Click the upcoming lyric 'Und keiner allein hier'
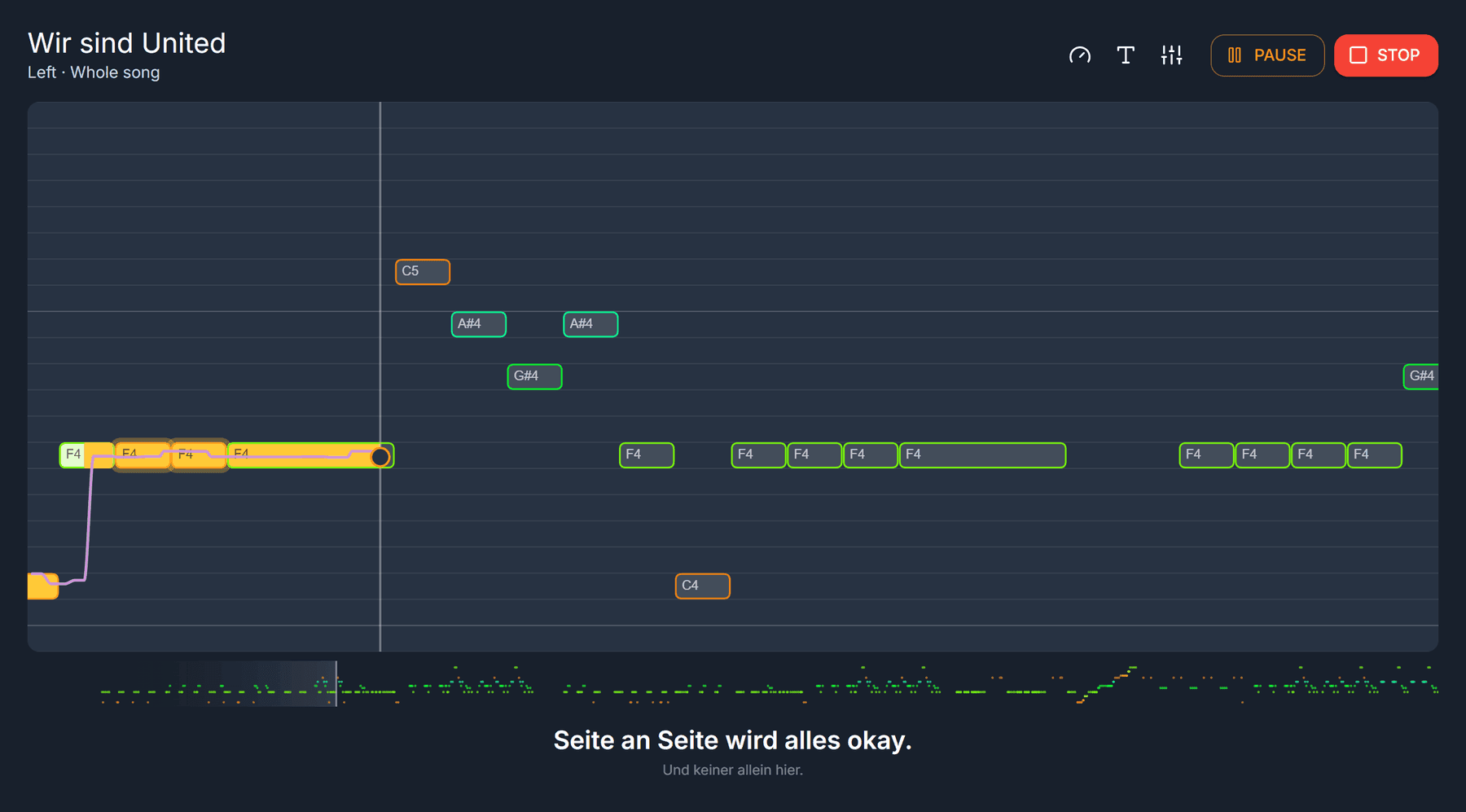1466x812 pixels. [x=733, y=770]
